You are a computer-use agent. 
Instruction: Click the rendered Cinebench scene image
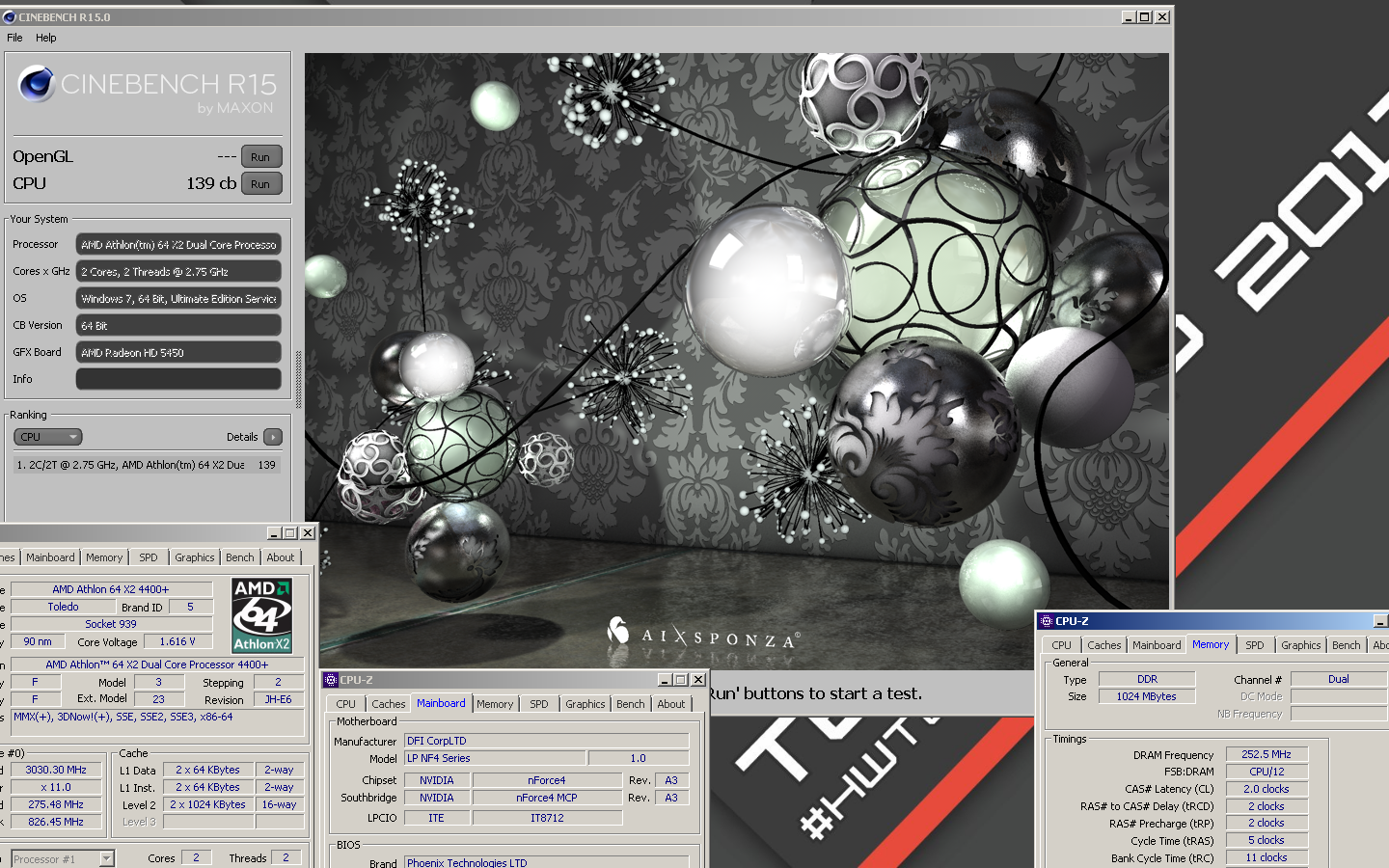737,362
